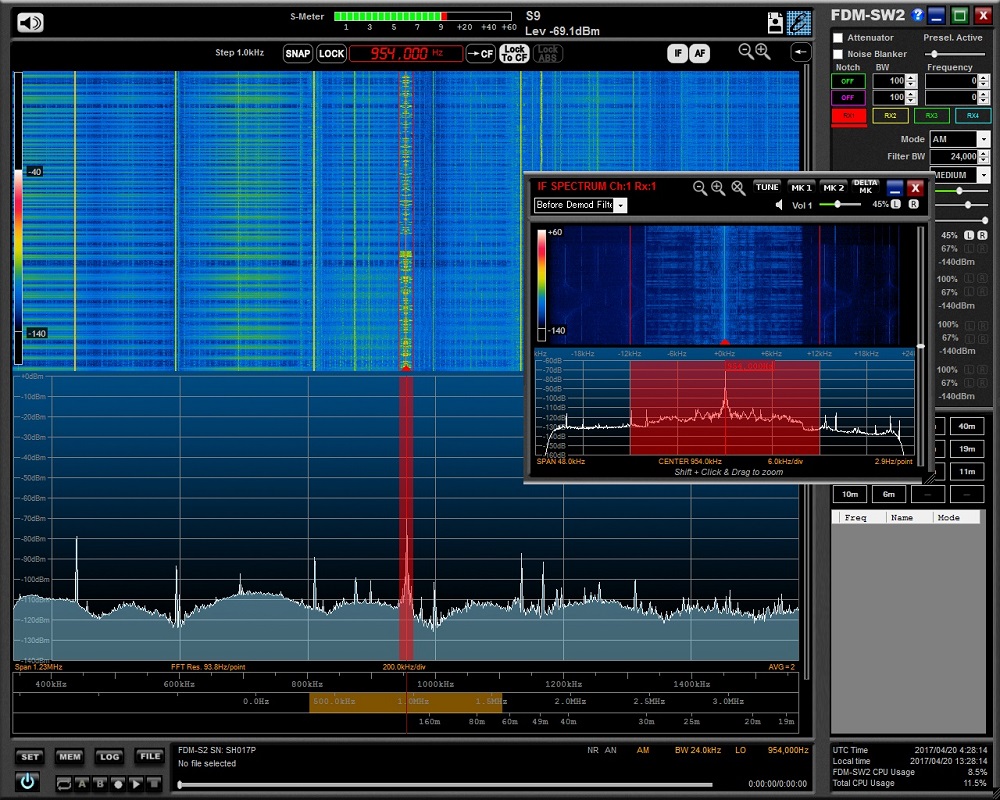
Task: Reset zoom in the IF Spectrum window
Action: (x=738, y=187)
